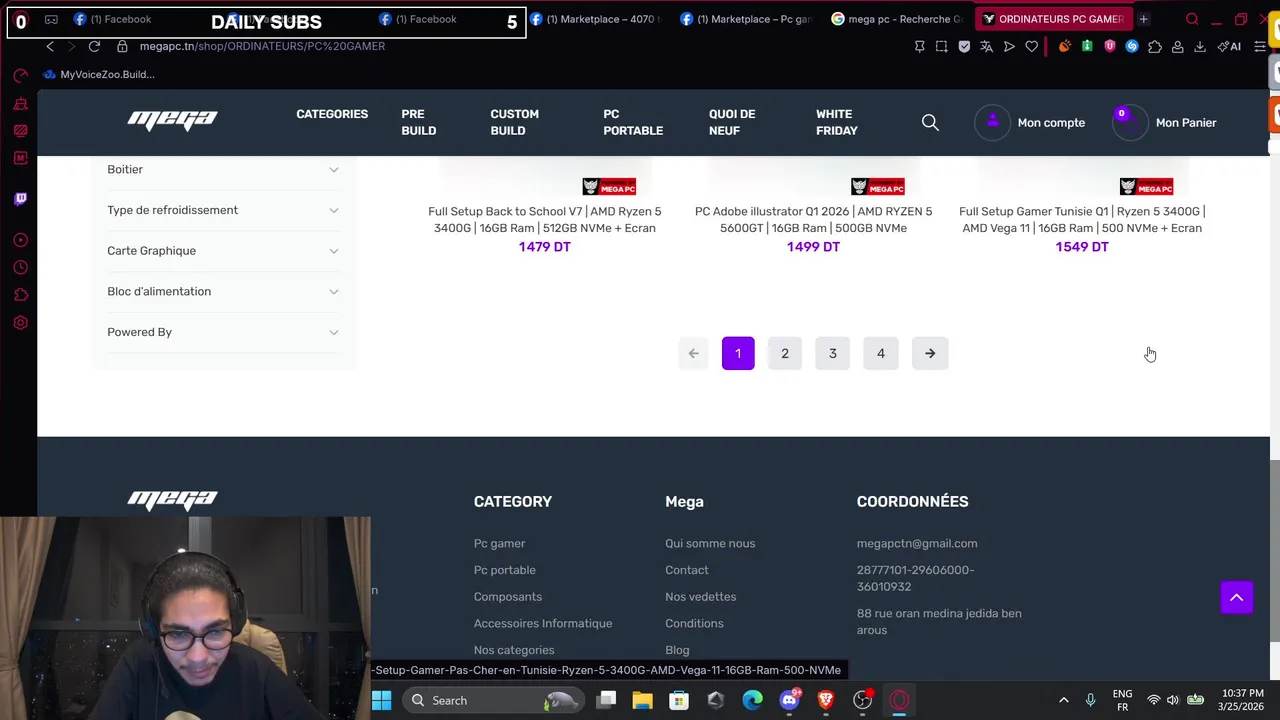The height and width of the screenshot is (720, 1280).
Task: Open Brave browser from the taskbar
Action: 826,700
